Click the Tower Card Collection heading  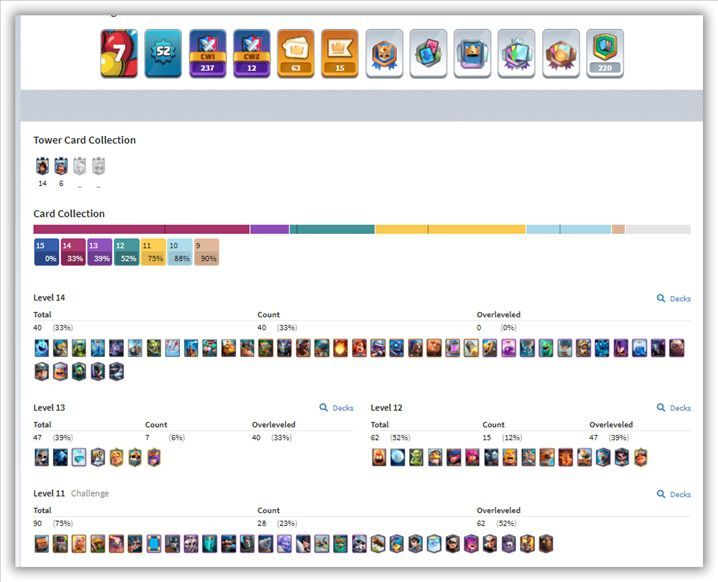[x=84, y=140]
